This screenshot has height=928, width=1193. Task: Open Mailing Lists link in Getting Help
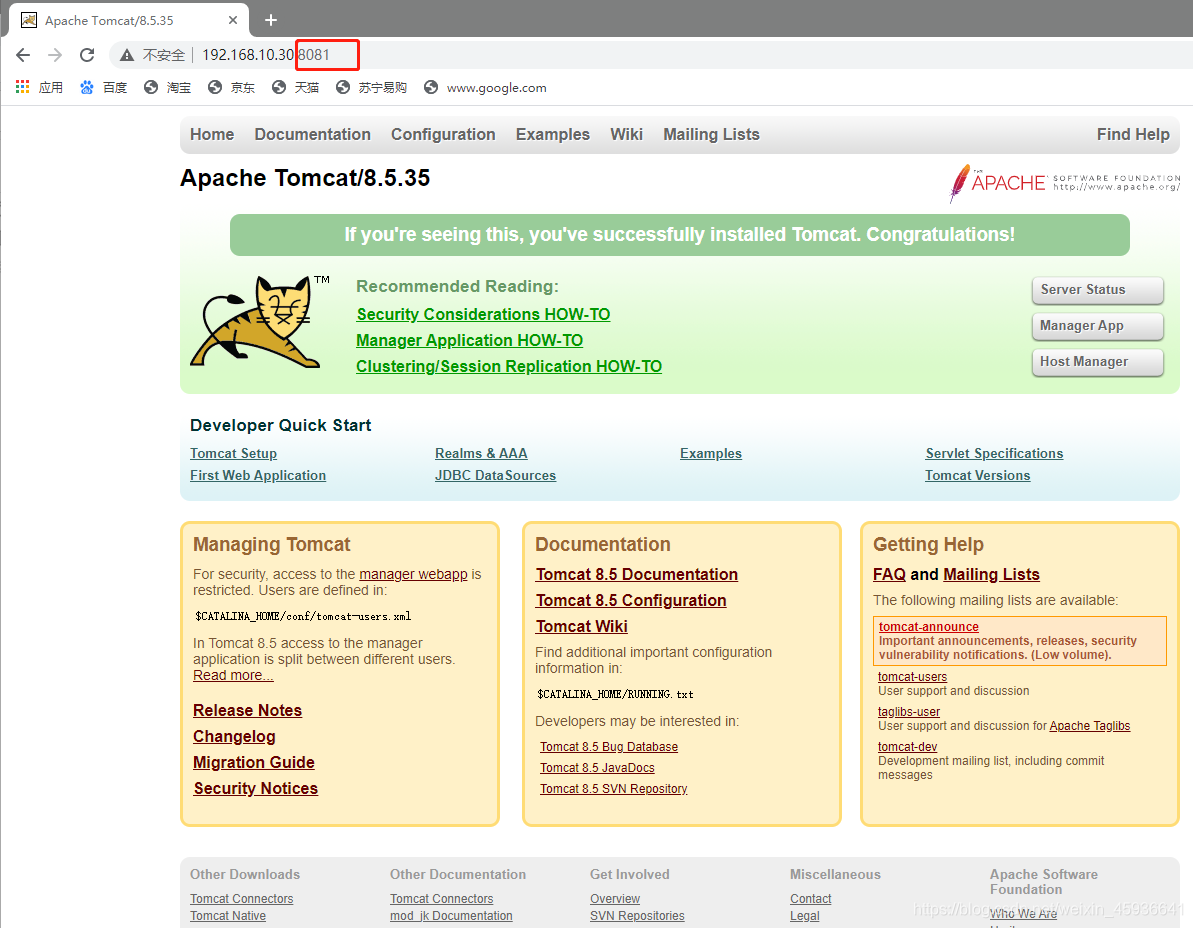pos(991,574)
